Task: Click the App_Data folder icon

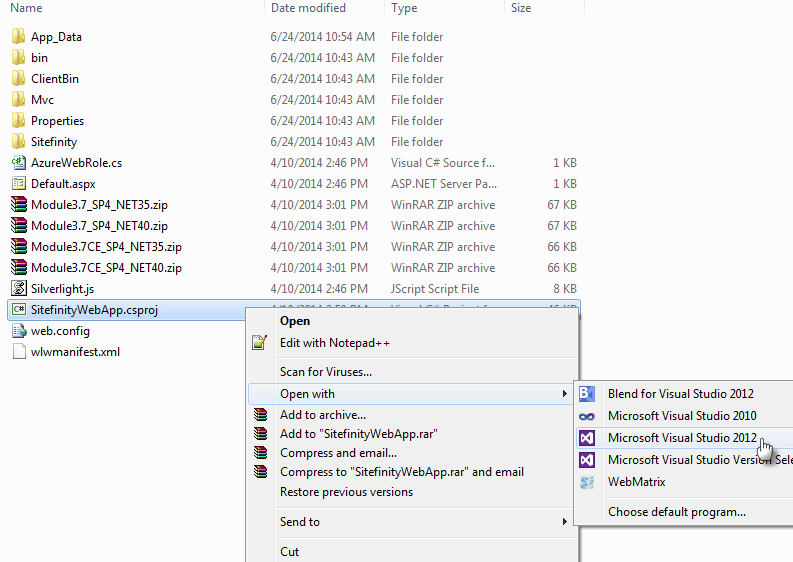Action: (x=19, y=37)
